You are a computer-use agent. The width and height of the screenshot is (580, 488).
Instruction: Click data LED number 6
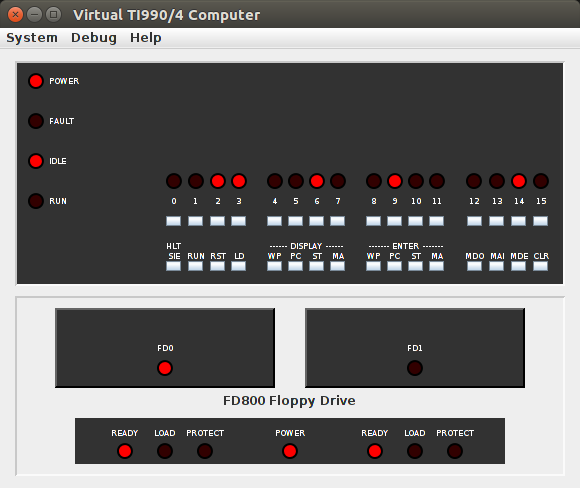[317, 181]
